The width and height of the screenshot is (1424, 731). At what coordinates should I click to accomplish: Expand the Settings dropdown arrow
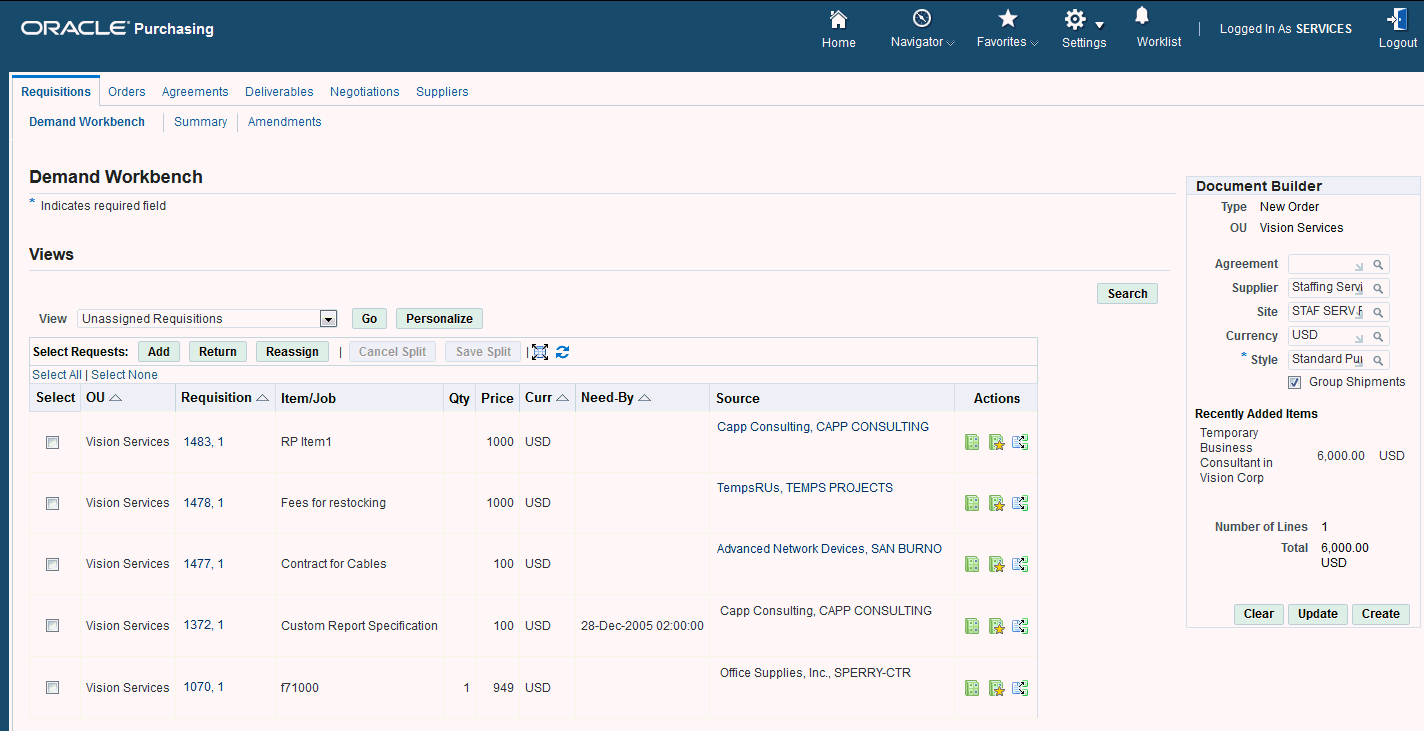coord(1099,24)
